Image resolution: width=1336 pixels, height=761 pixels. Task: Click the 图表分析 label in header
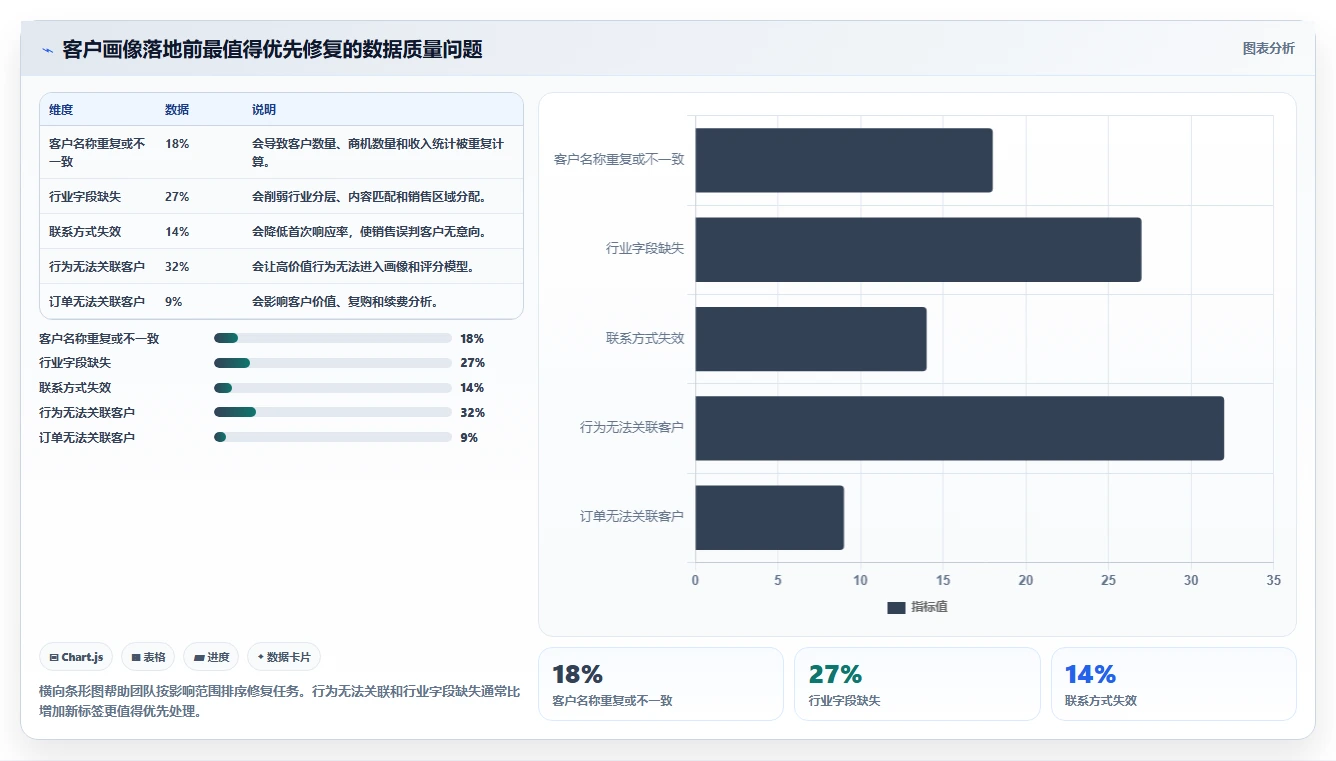[x=1268, y=48]
